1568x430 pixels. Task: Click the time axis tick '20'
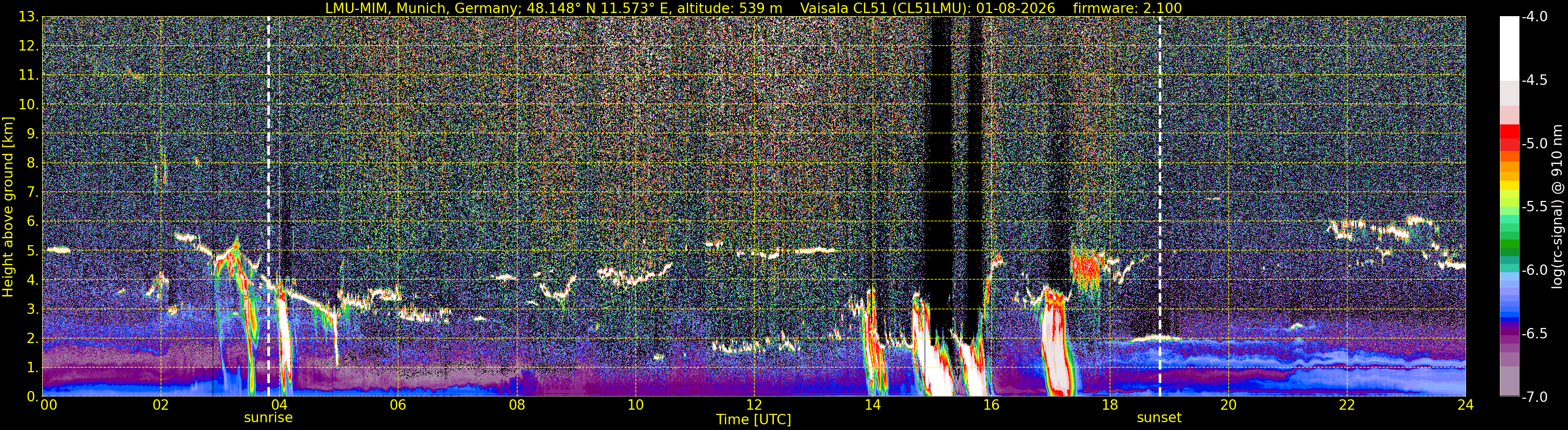(x=1228, y=405)
